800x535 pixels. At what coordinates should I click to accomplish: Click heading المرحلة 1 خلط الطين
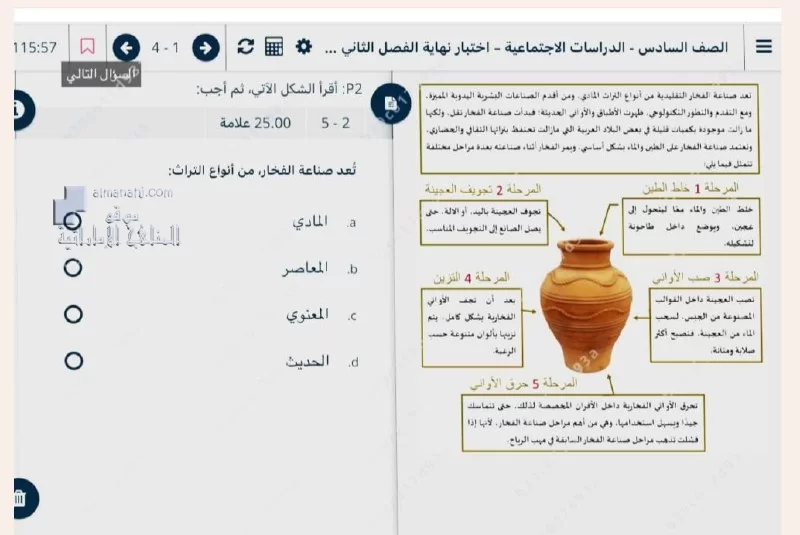pyautogui.click(x=690, y=188)
